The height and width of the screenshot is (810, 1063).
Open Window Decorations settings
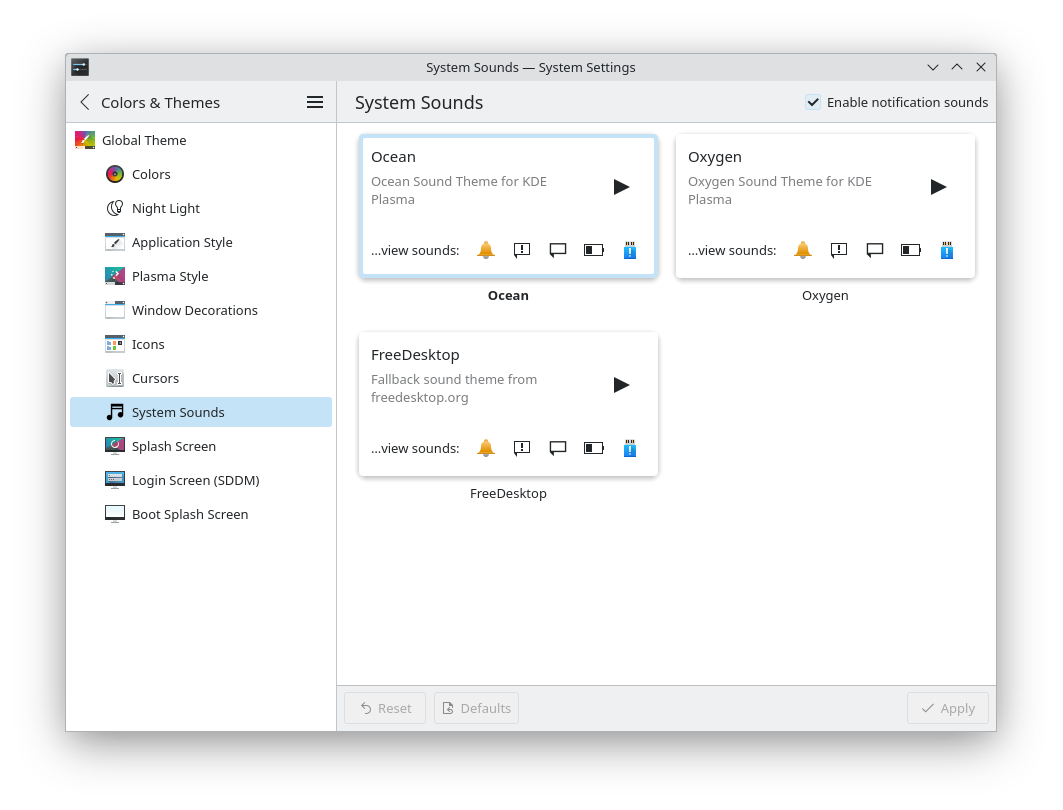click(194, 310)
